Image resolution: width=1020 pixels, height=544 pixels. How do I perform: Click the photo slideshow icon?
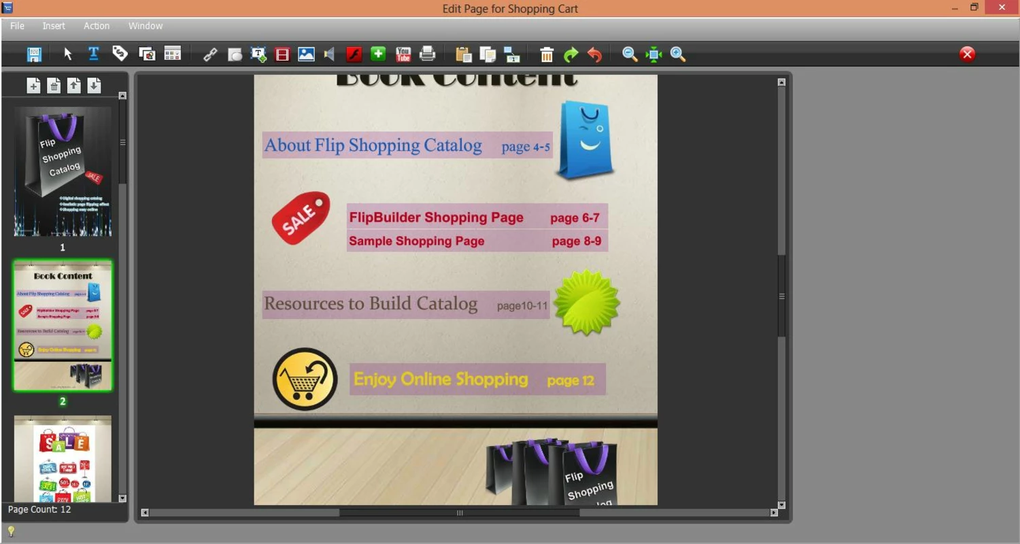[x=147, y=54]
